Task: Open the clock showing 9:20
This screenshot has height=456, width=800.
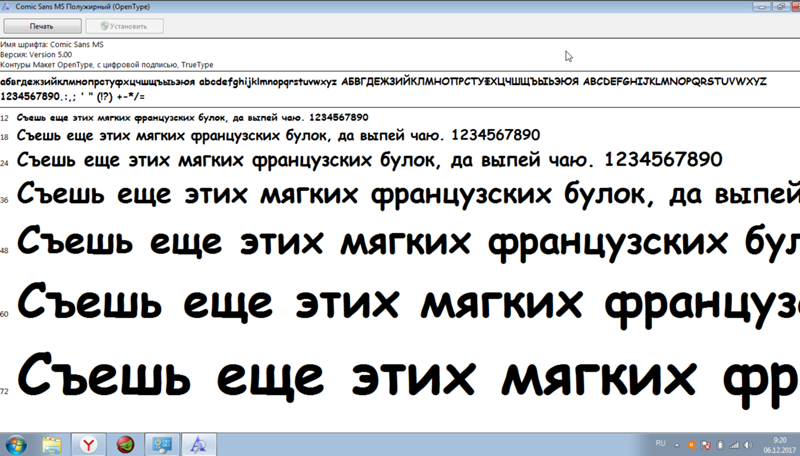Action: tap(780, 445)
